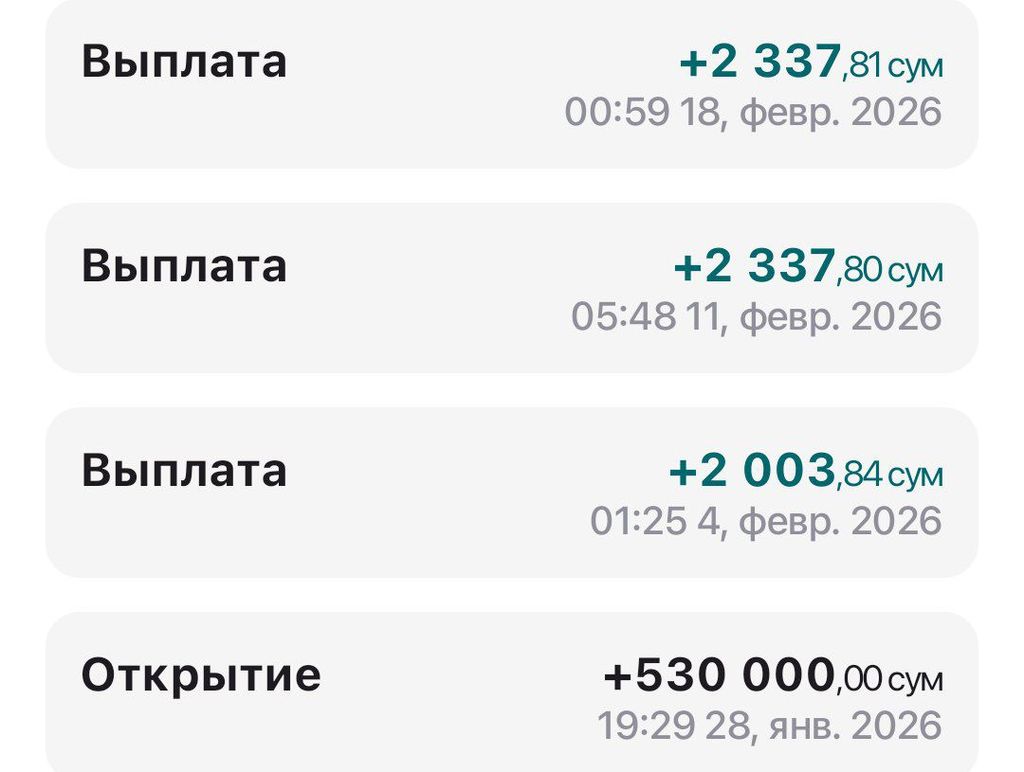Tap the Выплата label of the 2 337,80 payout
The height and width of the screenshot is (772, 1024).
point(184,267)
